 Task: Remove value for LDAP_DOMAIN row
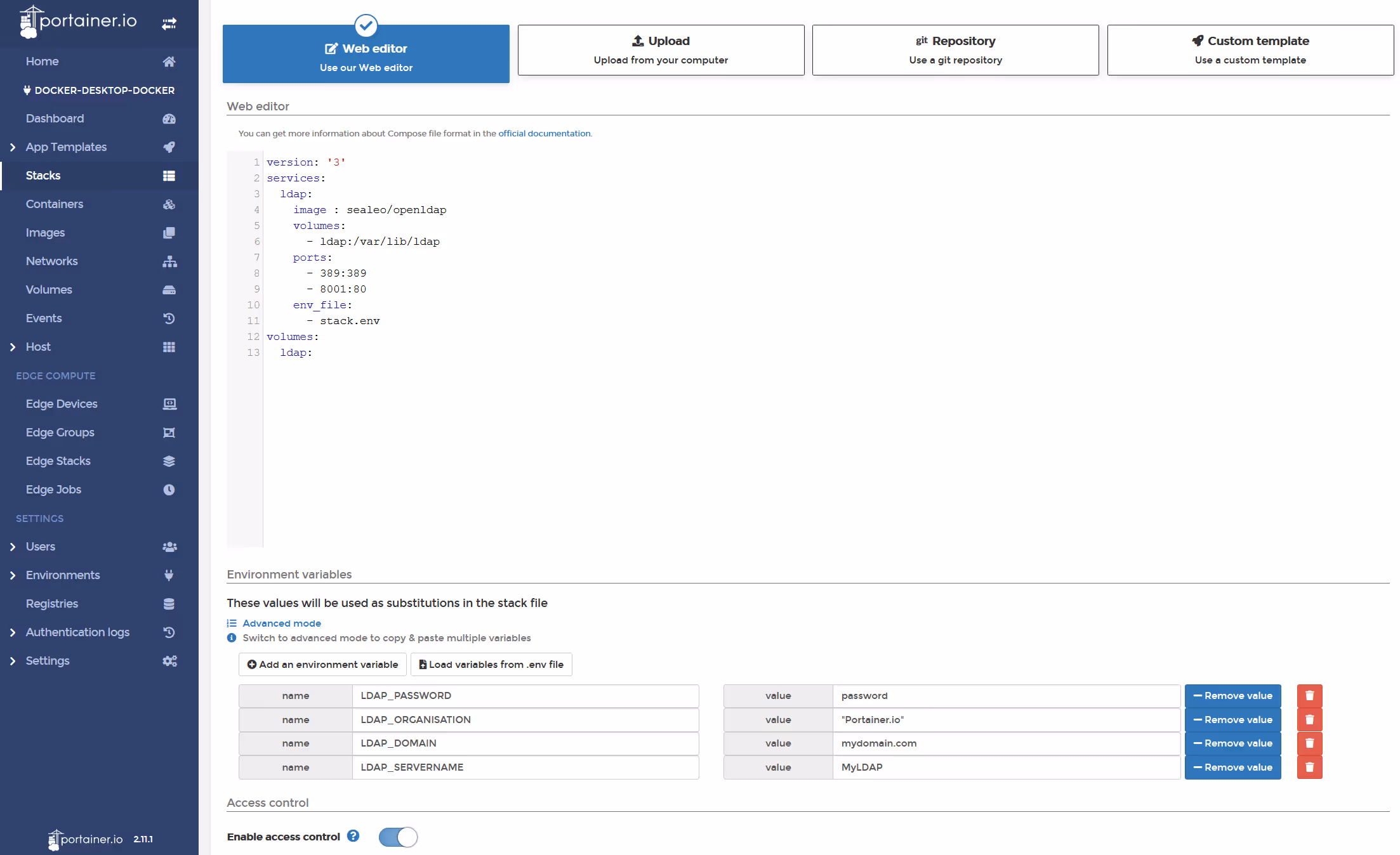tap(1232, 743)
